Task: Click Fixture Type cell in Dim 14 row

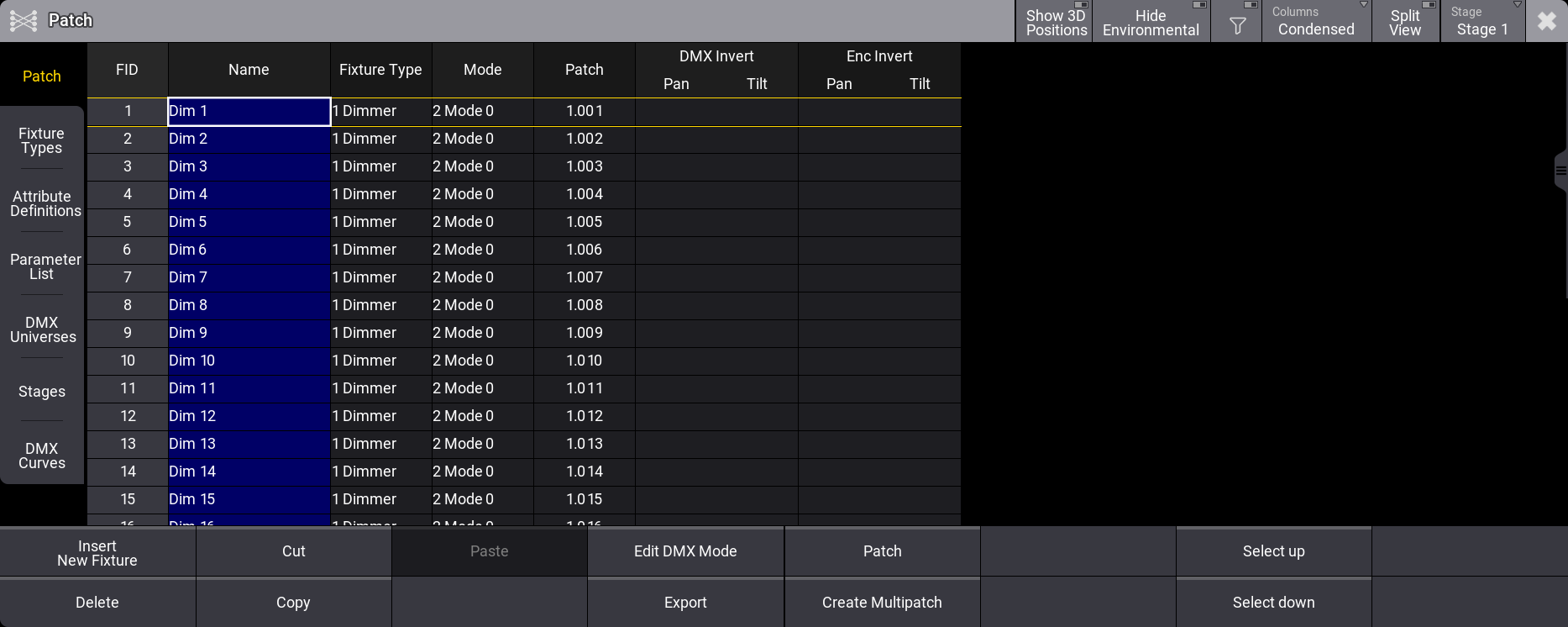Action: click(x=381, y=472)
